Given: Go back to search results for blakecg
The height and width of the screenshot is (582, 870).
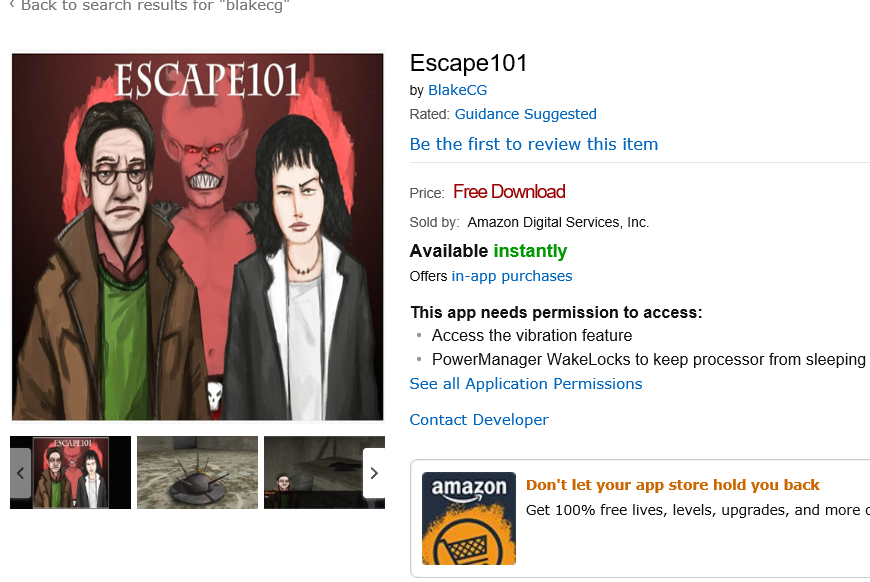Looking at the screenshot, I should click(155, 6).
